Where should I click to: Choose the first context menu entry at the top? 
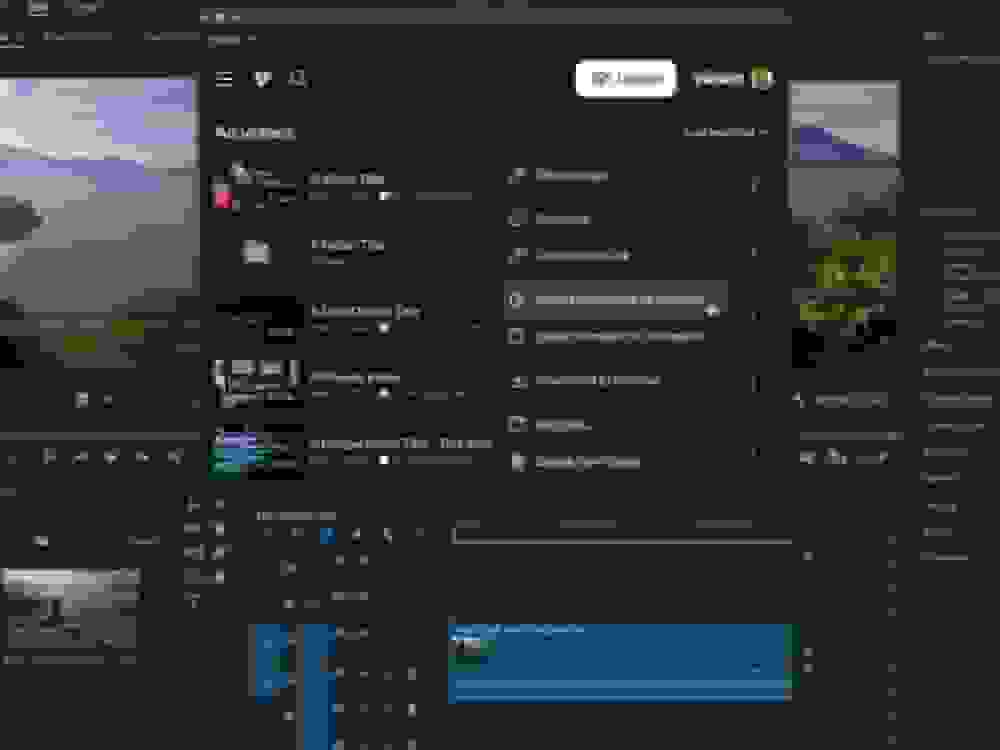tap(559, 175)
